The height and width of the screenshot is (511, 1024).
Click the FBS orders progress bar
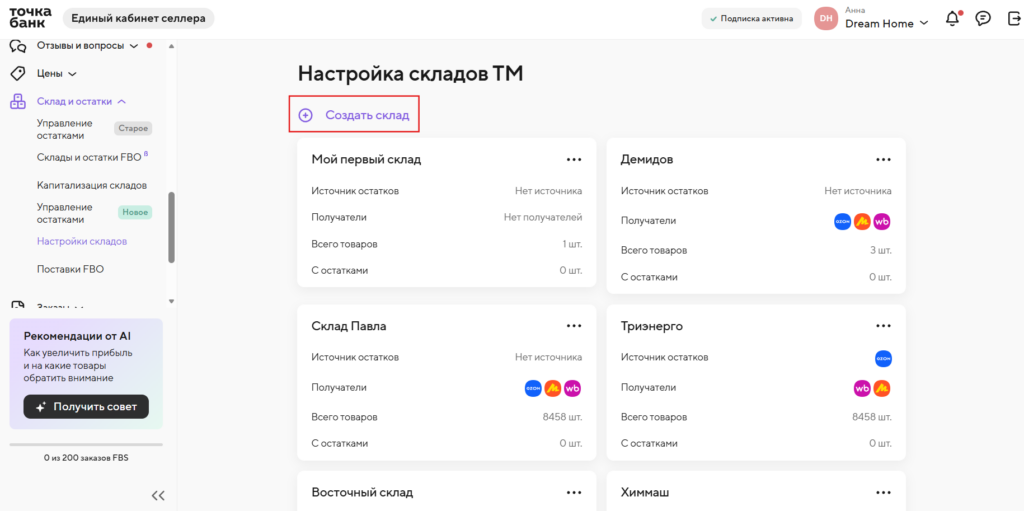point(86,445)
